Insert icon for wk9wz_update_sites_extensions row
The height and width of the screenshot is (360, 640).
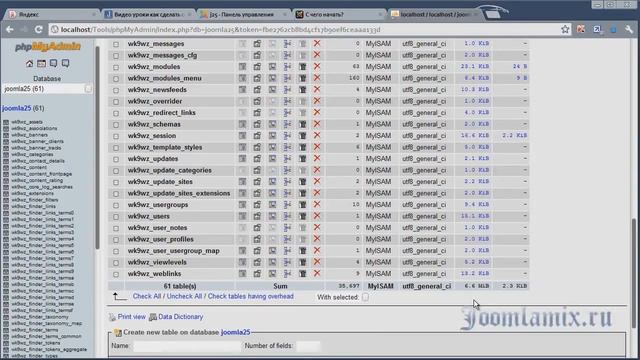click(x=287, y=193)
